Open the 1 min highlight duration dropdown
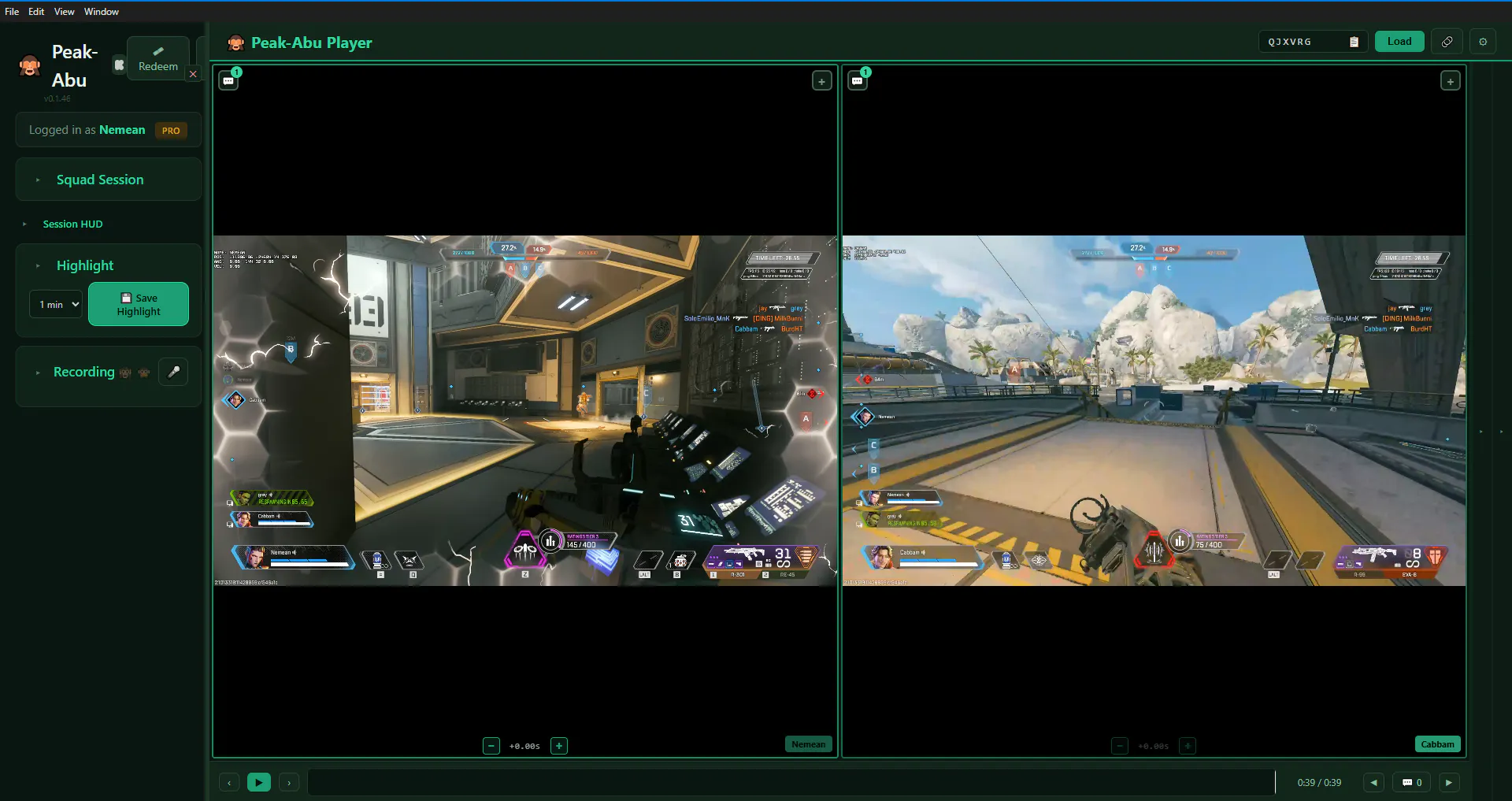 point(56,305)
